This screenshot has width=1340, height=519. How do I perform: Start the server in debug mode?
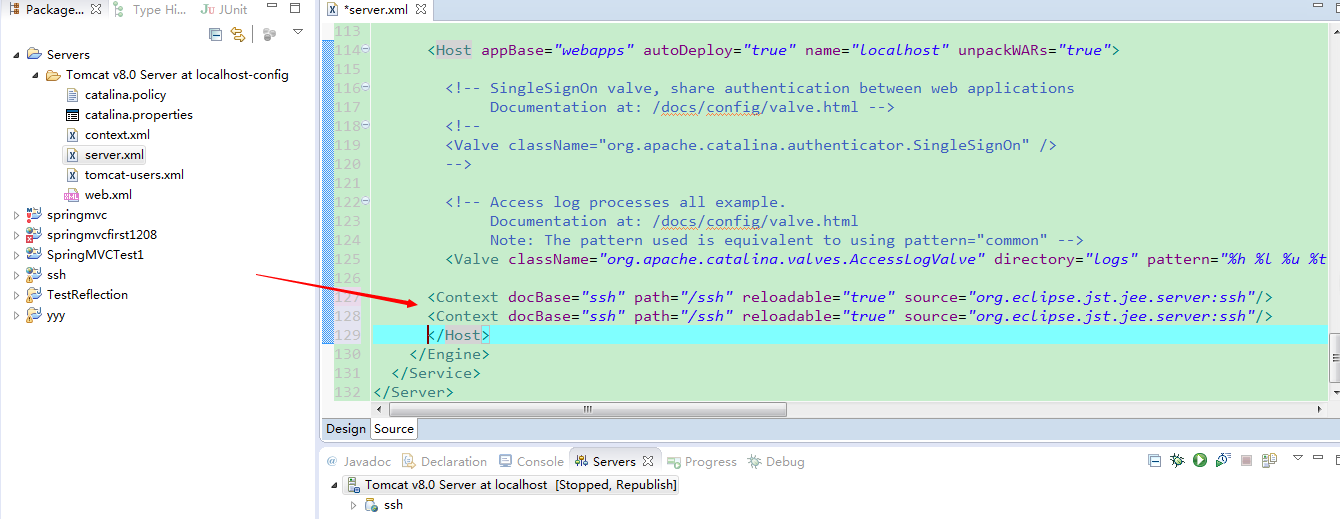[x=1177, y=460]
